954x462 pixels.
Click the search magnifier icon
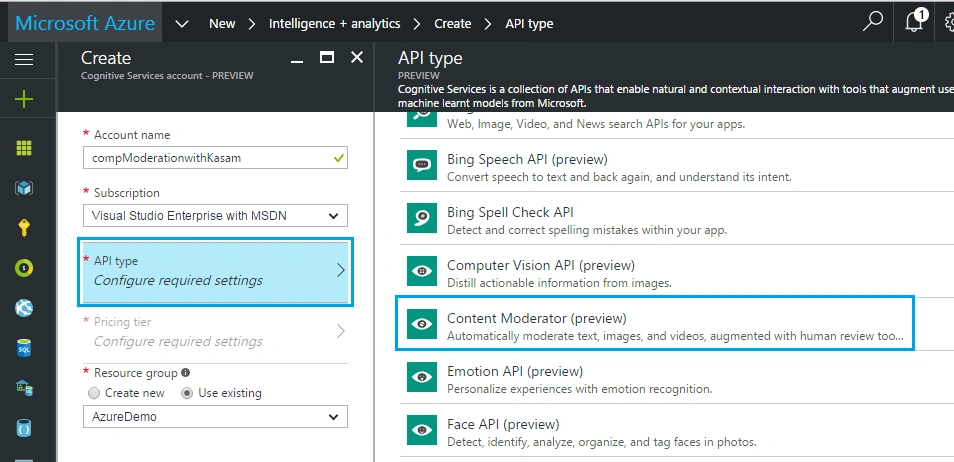tap(872, 22)
